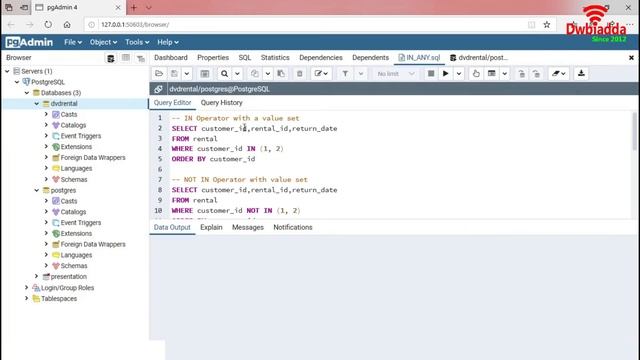Collapse the dvdrental database node
This screenshot has width=640, height=360.
point(36,104)
